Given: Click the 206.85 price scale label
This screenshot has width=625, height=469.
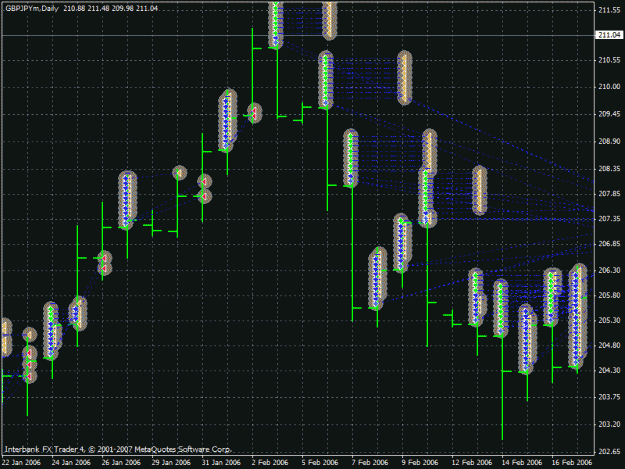Looking at the screenshot, I should click(x=609, y=243).
